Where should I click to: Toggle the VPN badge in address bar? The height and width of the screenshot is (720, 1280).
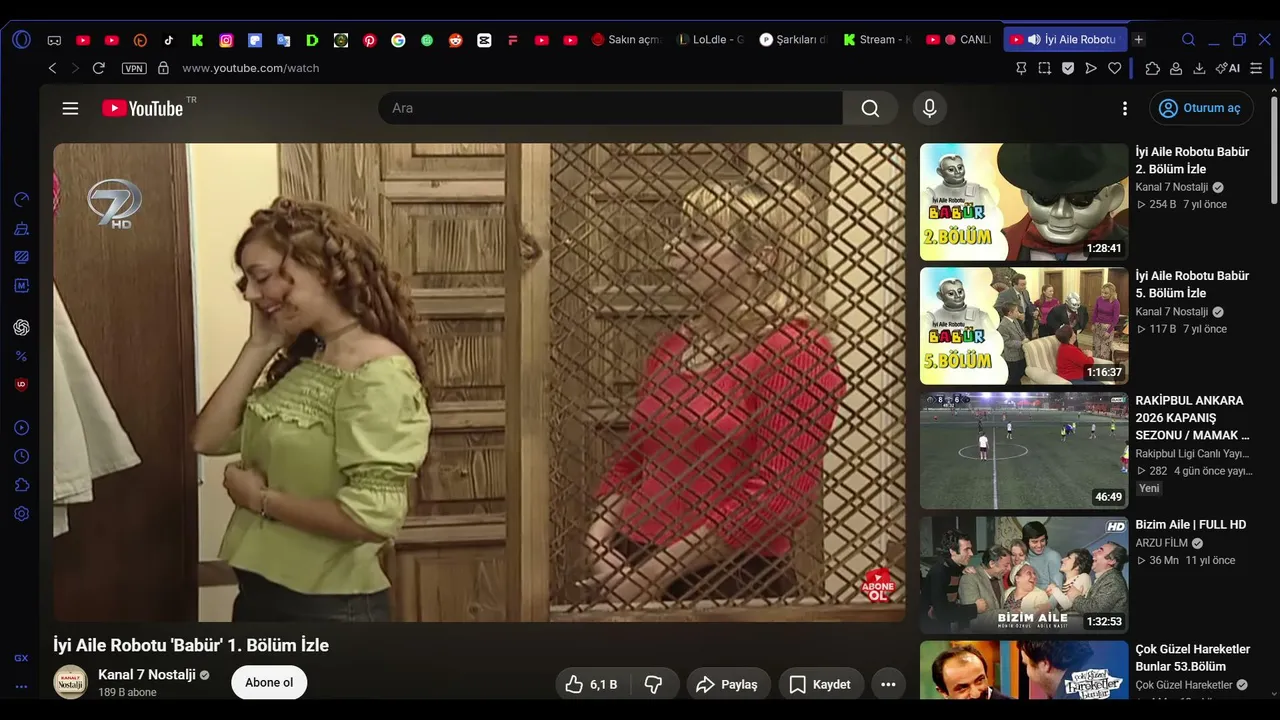click(x=134, y=68)
